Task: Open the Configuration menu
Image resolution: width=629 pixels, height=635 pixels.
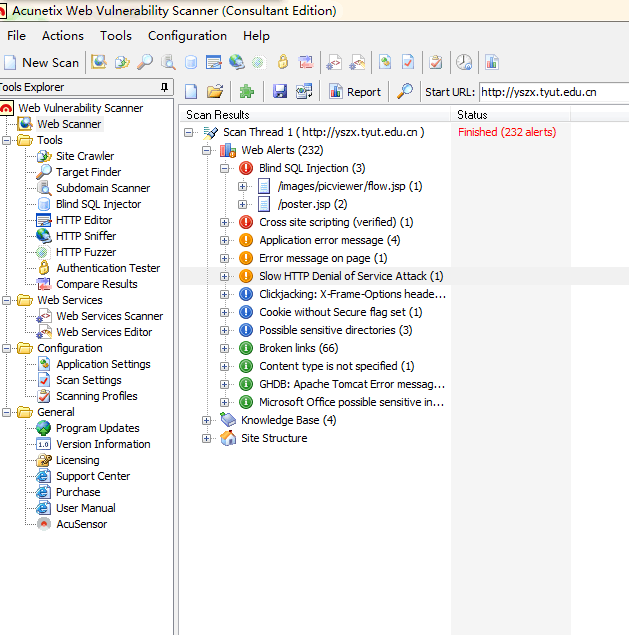Action: pyautogui.click(x=187, y=36)
